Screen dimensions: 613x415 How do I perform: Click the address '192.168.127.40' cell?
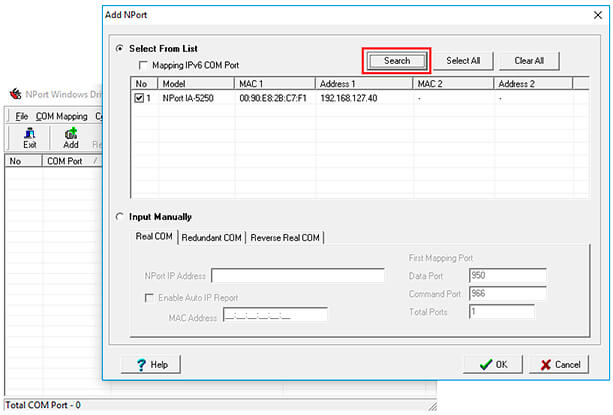[x=349, y=98]
